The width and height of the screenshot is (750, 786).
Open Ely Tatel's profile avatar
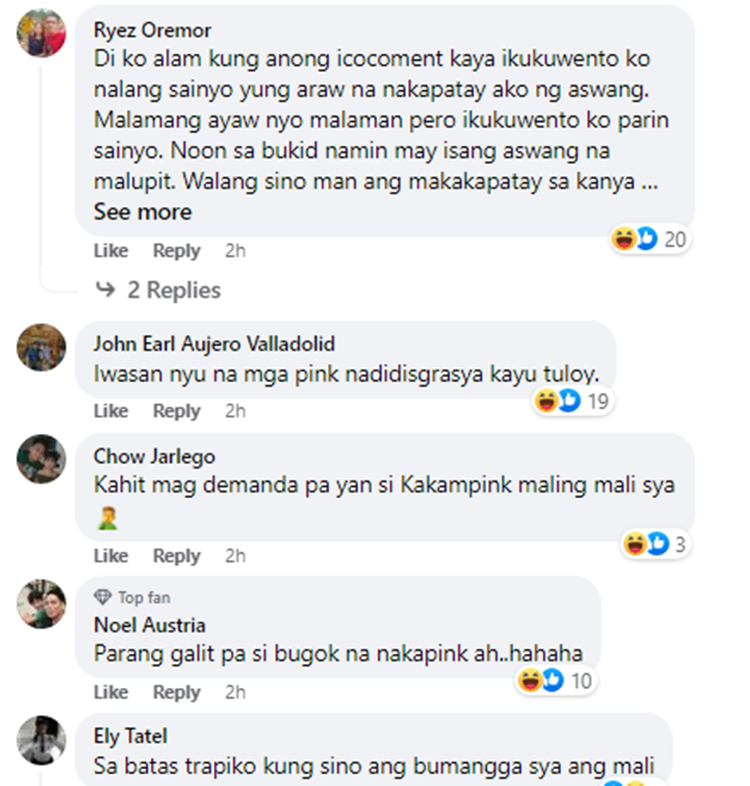41,740
